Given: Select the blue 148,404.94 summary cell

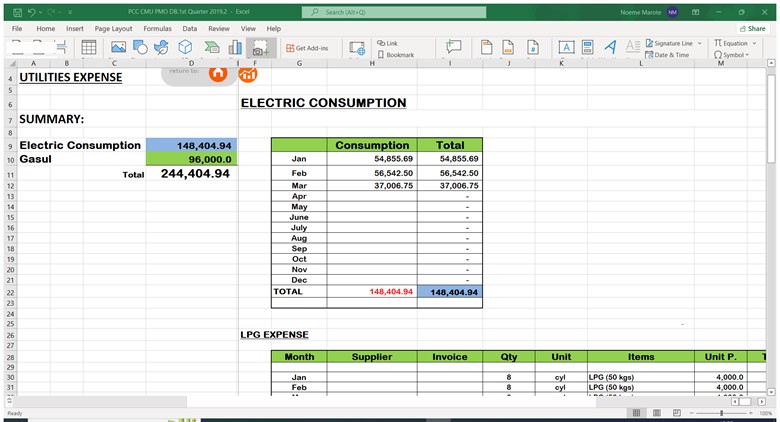Looking at the screenshot, I should pyautogui.click(x=192, y=145).
